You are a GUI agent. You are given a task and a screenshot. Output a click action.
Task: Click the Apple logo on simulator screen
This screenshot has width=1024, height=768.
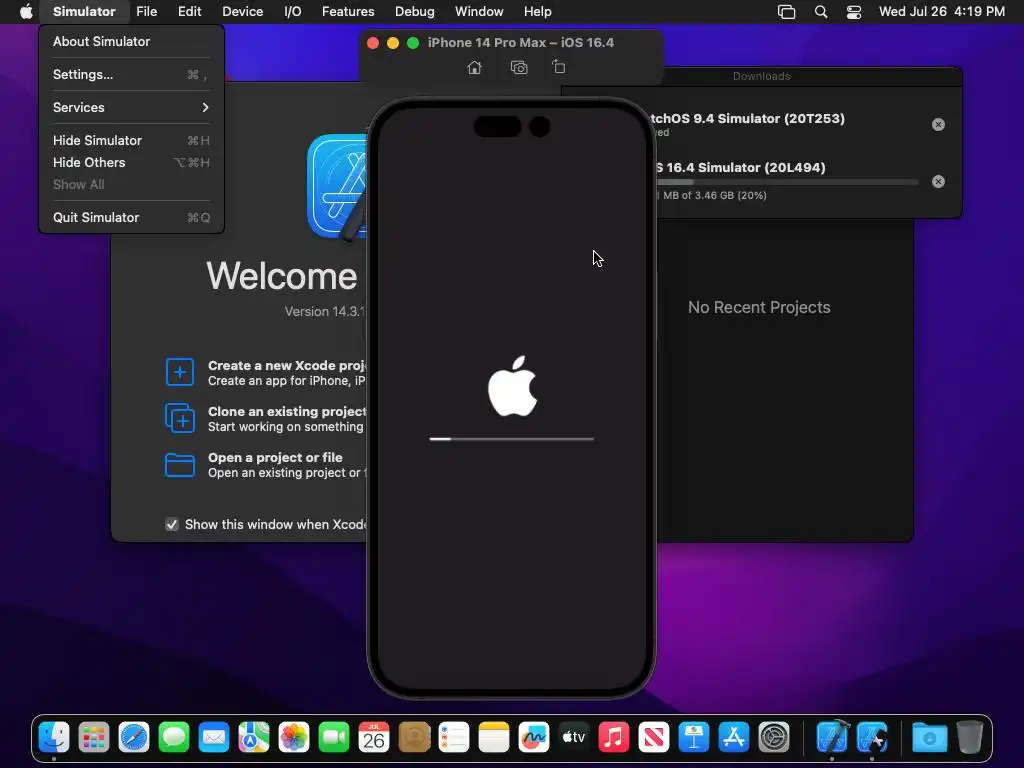[x=513, y=386]
